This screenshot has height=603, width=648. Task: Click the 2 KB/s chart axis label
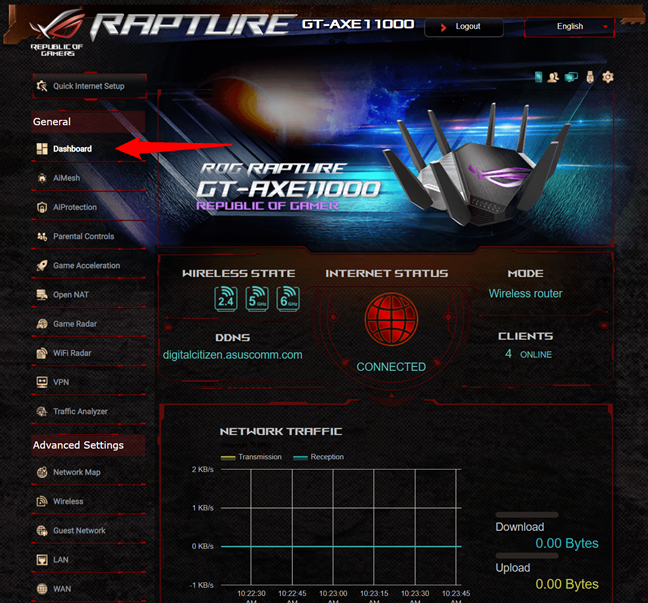click(202, 470)
